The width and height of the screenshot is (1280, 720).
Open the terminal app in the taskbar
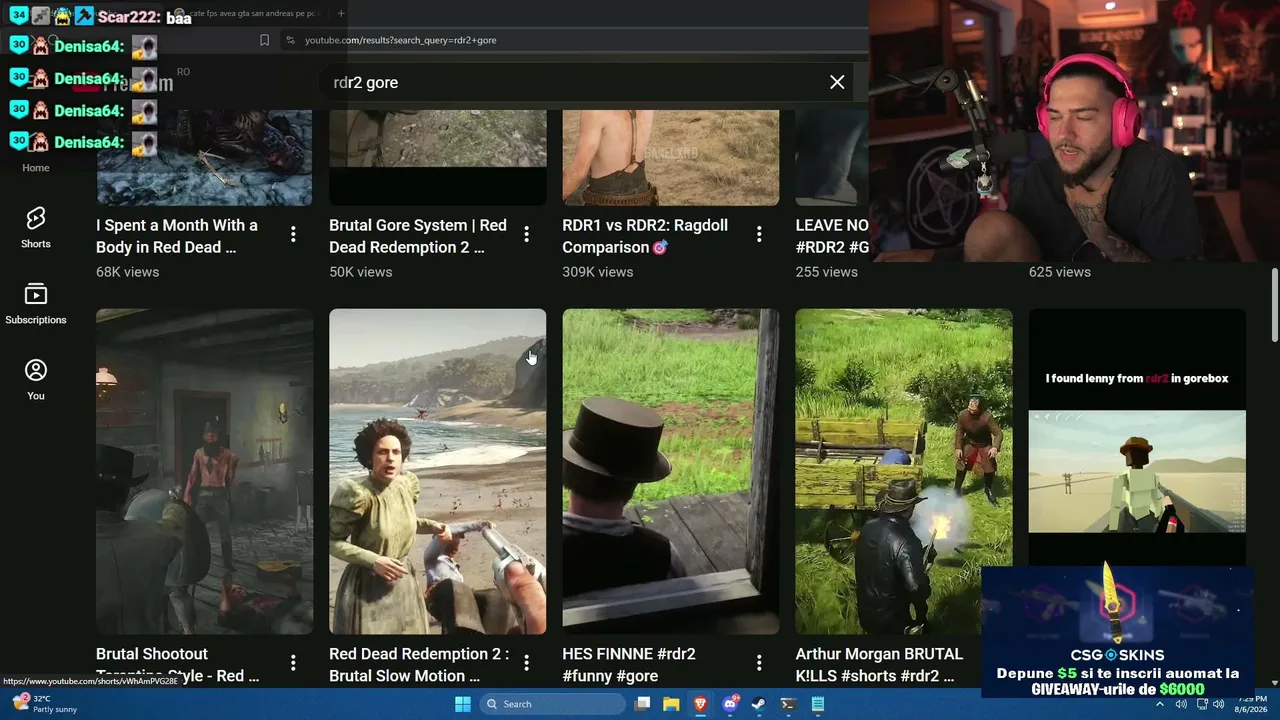788,704
